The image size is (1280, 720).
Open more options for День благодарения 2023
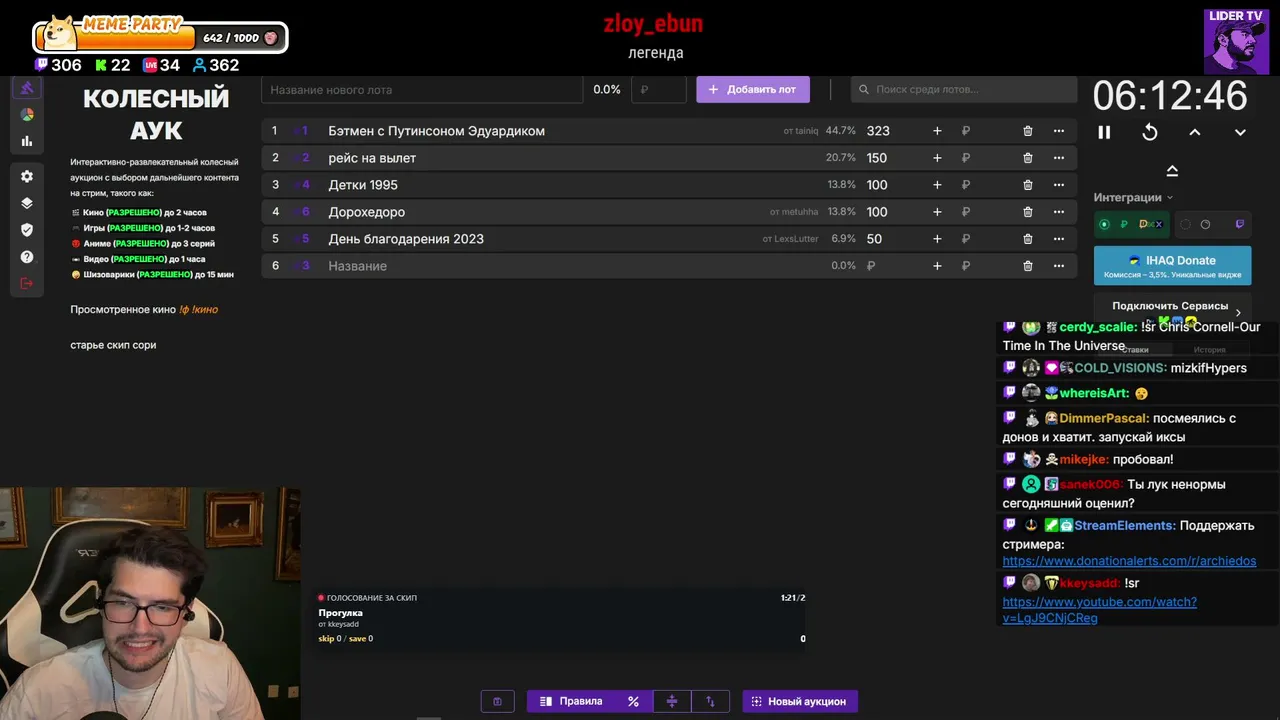click(1059, 239)
